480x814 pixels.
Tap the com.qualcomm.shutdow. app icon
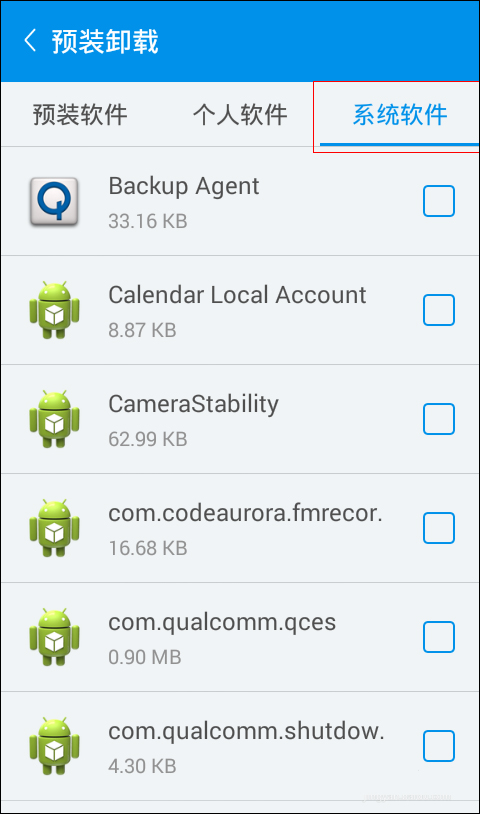tap(54, 746)
